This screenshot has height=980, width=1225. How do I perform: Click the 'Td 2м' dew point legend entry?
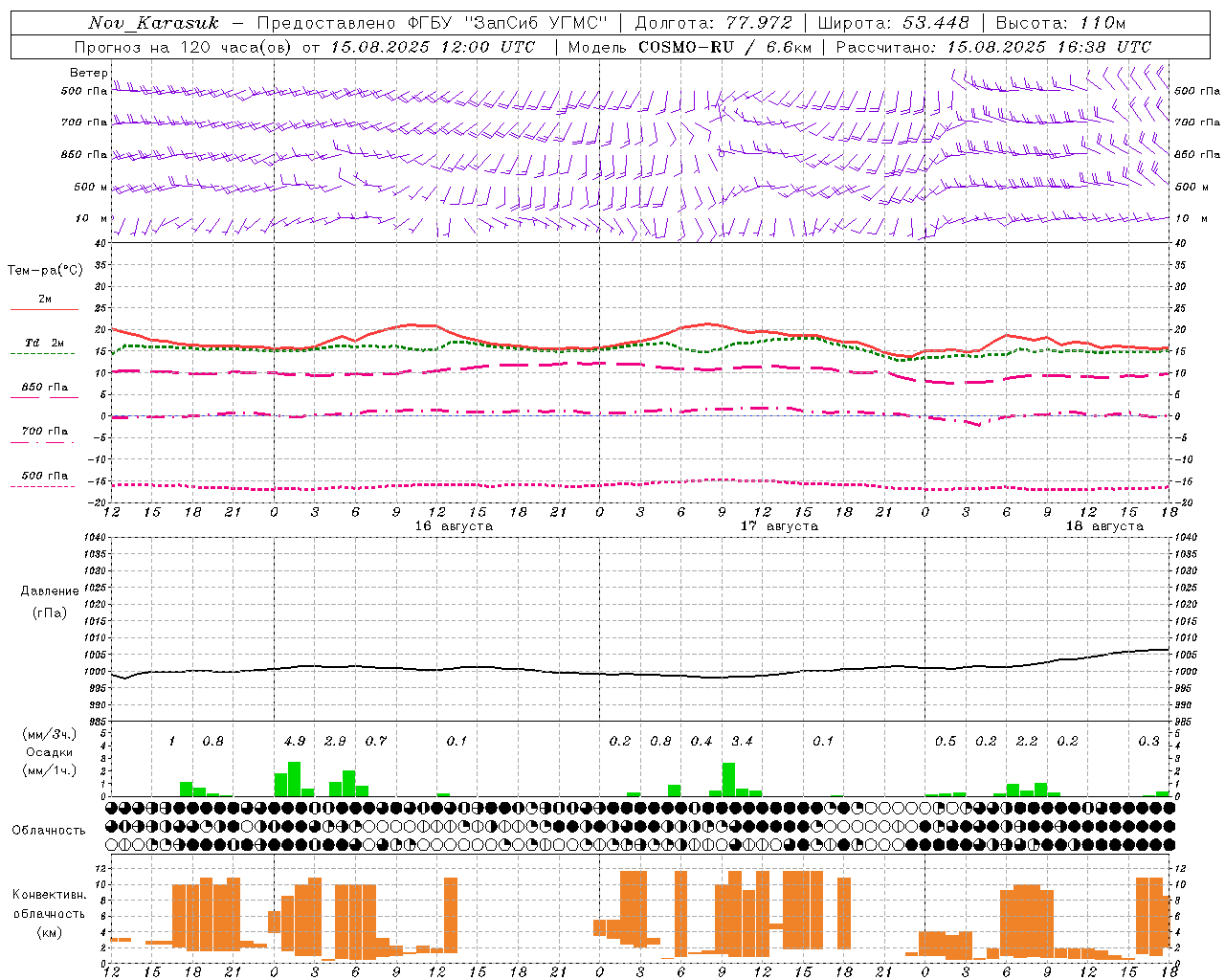[45, 343]
